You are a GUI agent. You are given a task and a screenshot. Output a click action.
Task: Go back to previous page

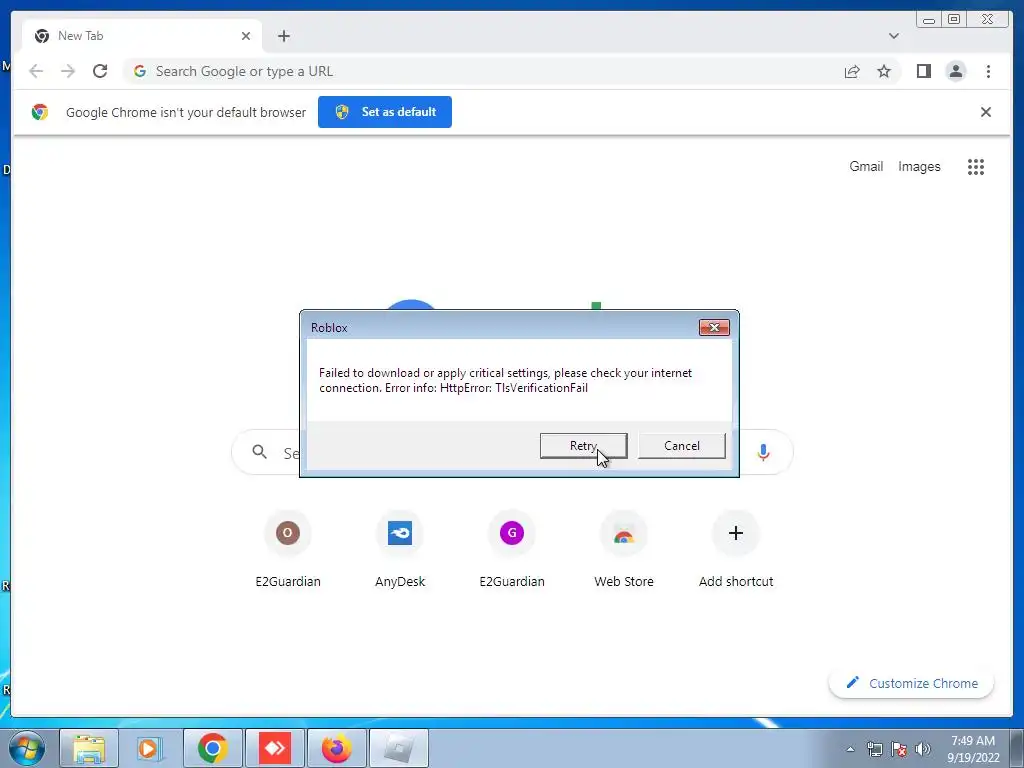pos(36,71)
